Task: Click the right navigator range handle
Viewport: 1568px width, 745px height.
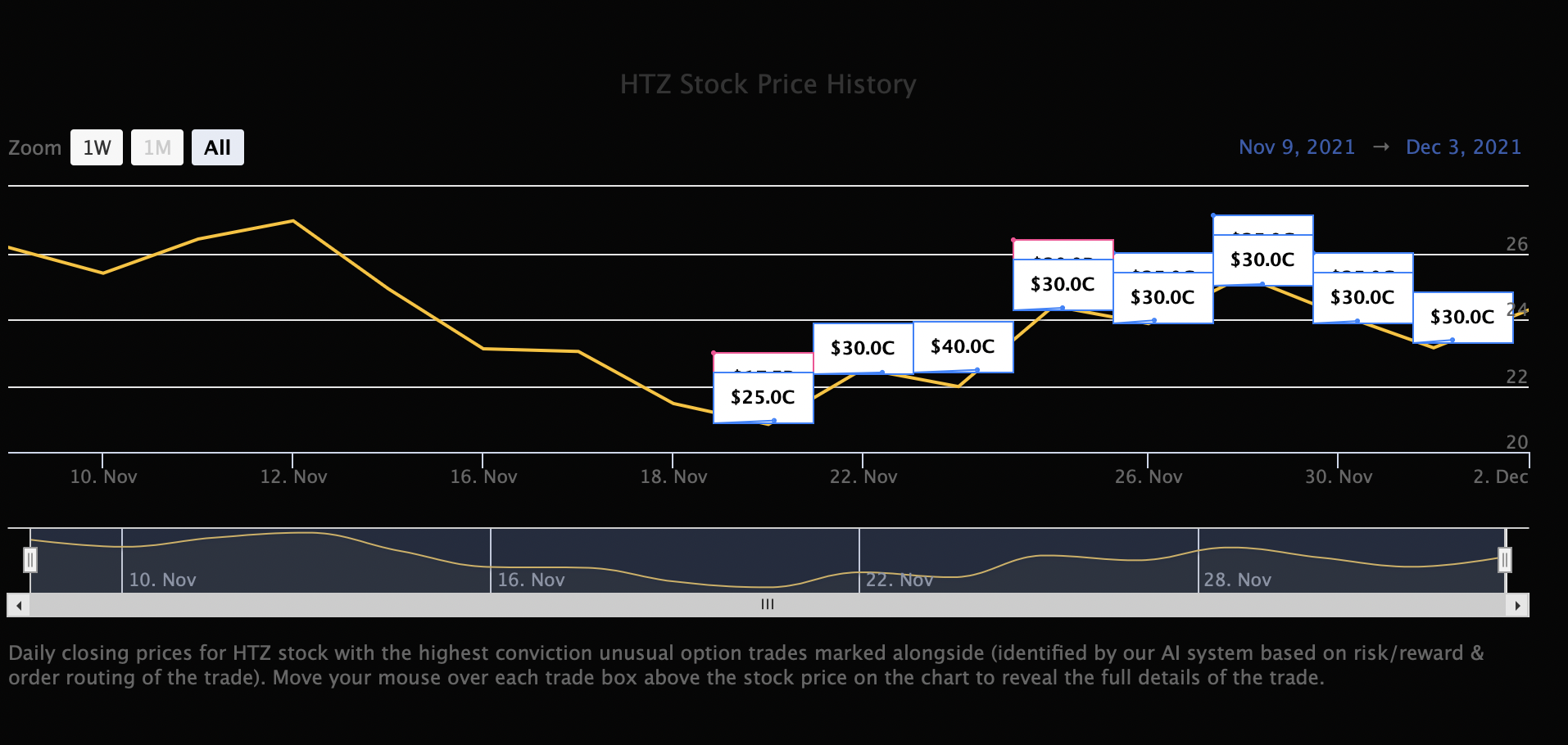Action: [1505, 560]
